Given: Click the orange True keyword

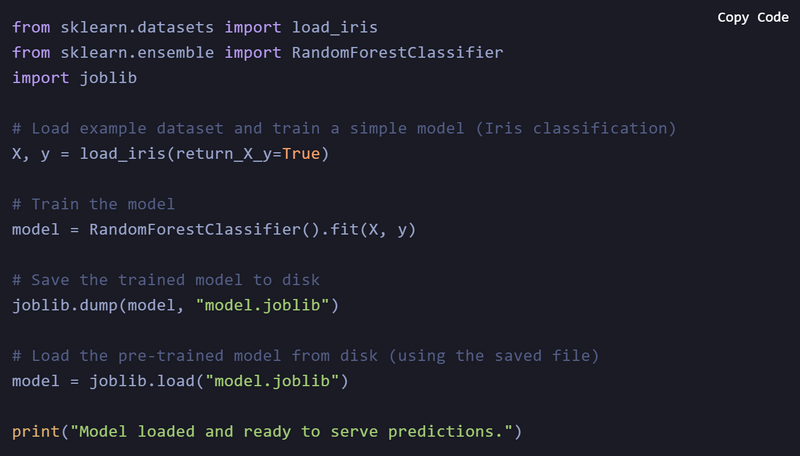Looking at the screenshot, I should [x=308, y=154].
